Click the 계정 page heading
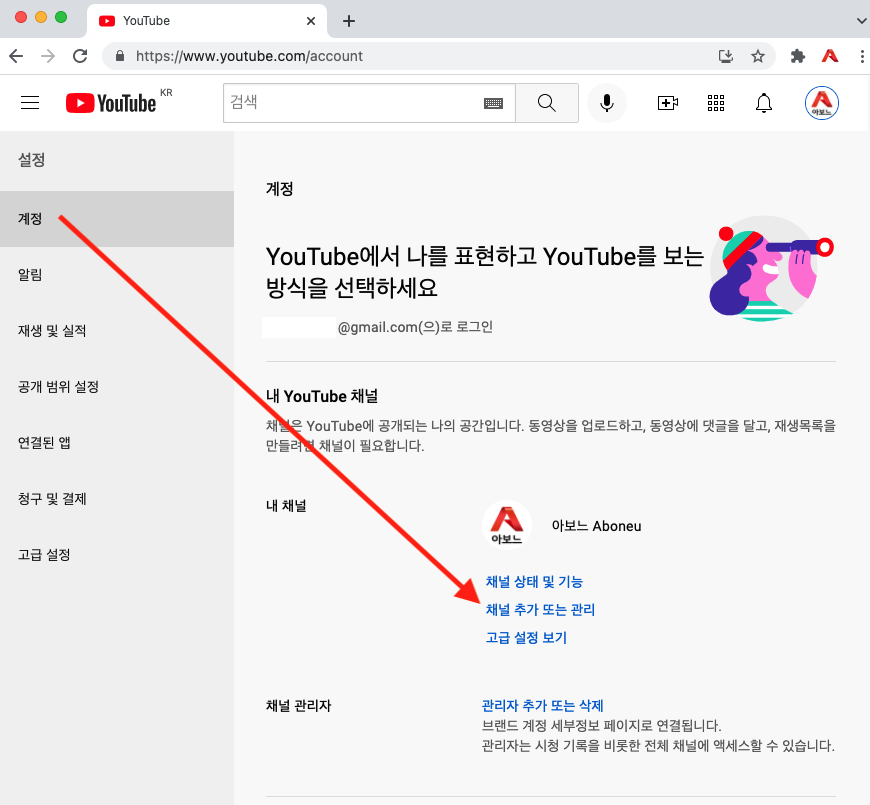The image size is (870, 805). (x=279, y=189)
